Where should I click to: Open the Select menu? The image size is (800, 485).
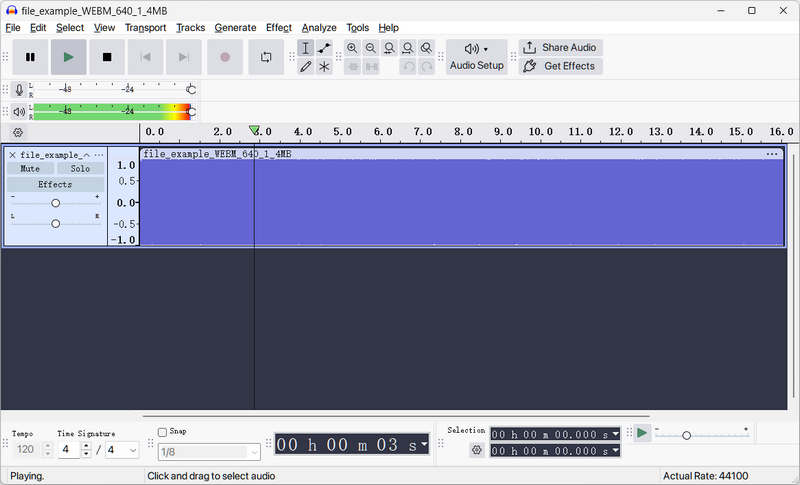pos(70,28)
